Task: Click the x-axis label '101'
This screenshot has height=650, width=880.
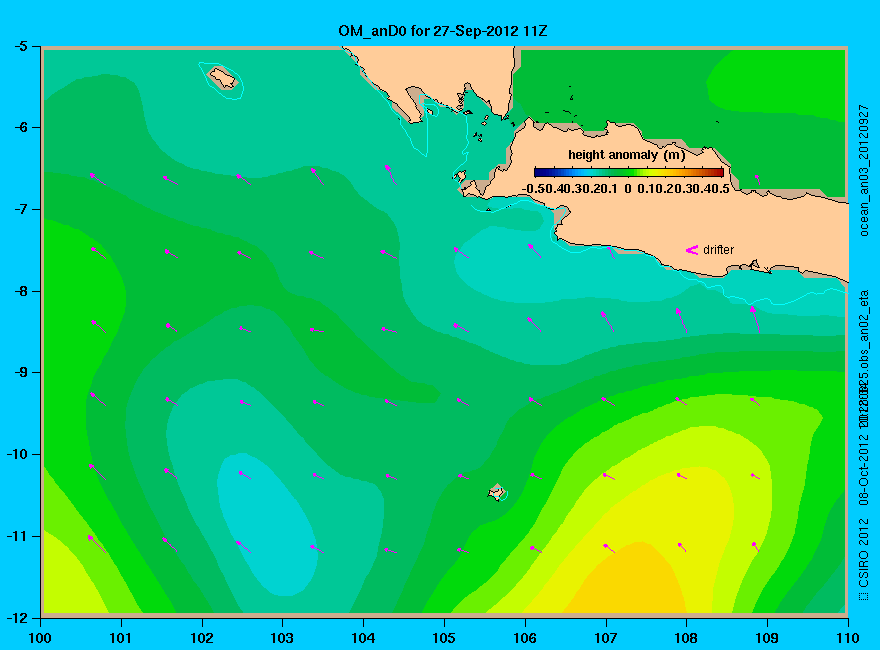Action: [121, 638]
